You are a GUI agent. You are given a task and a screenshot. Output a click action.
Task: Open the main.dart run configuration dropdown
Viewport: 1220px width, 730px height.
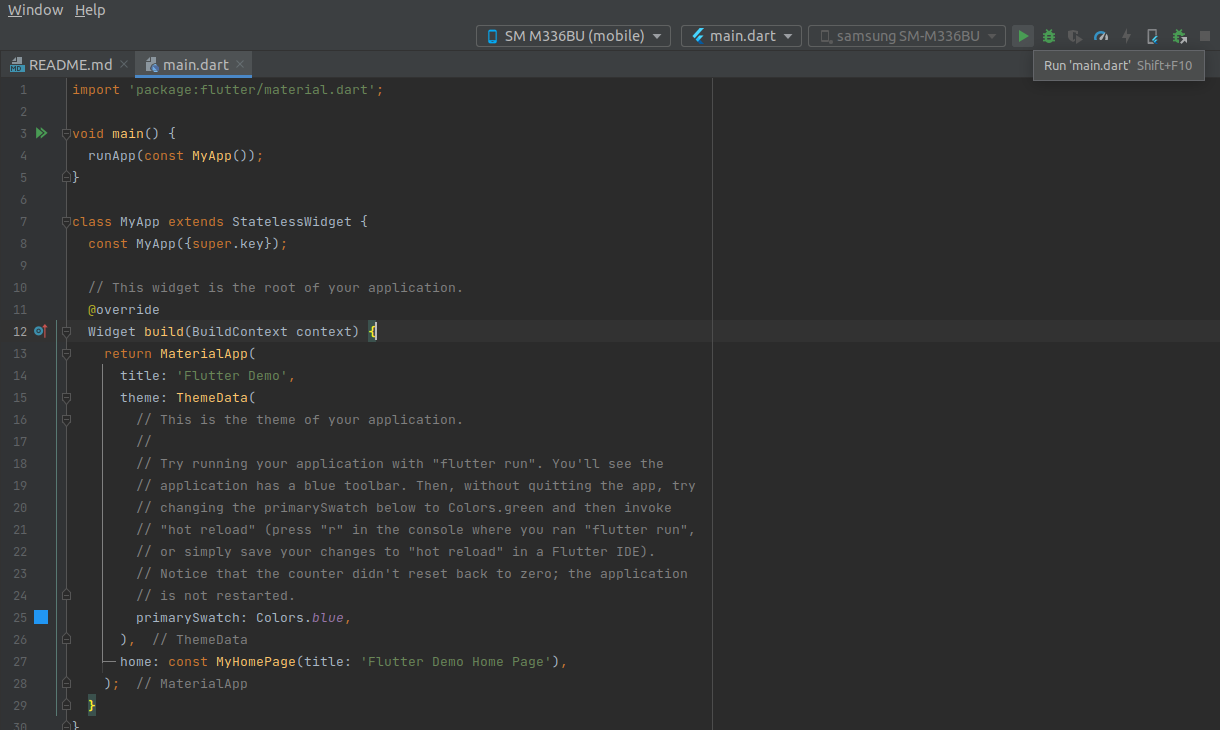(741, 36)
